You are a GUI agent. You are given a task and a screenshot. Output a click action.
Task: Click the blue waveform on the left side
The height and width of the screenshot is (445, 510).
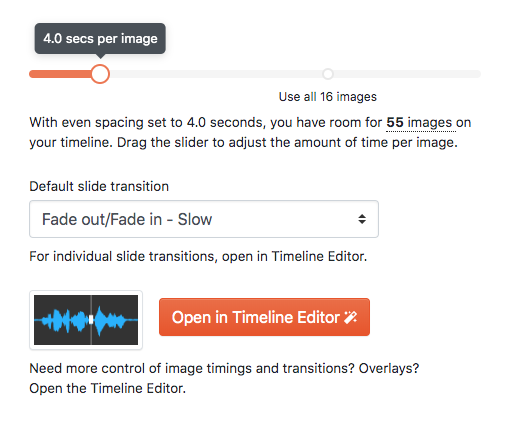(x=64, y=320)
